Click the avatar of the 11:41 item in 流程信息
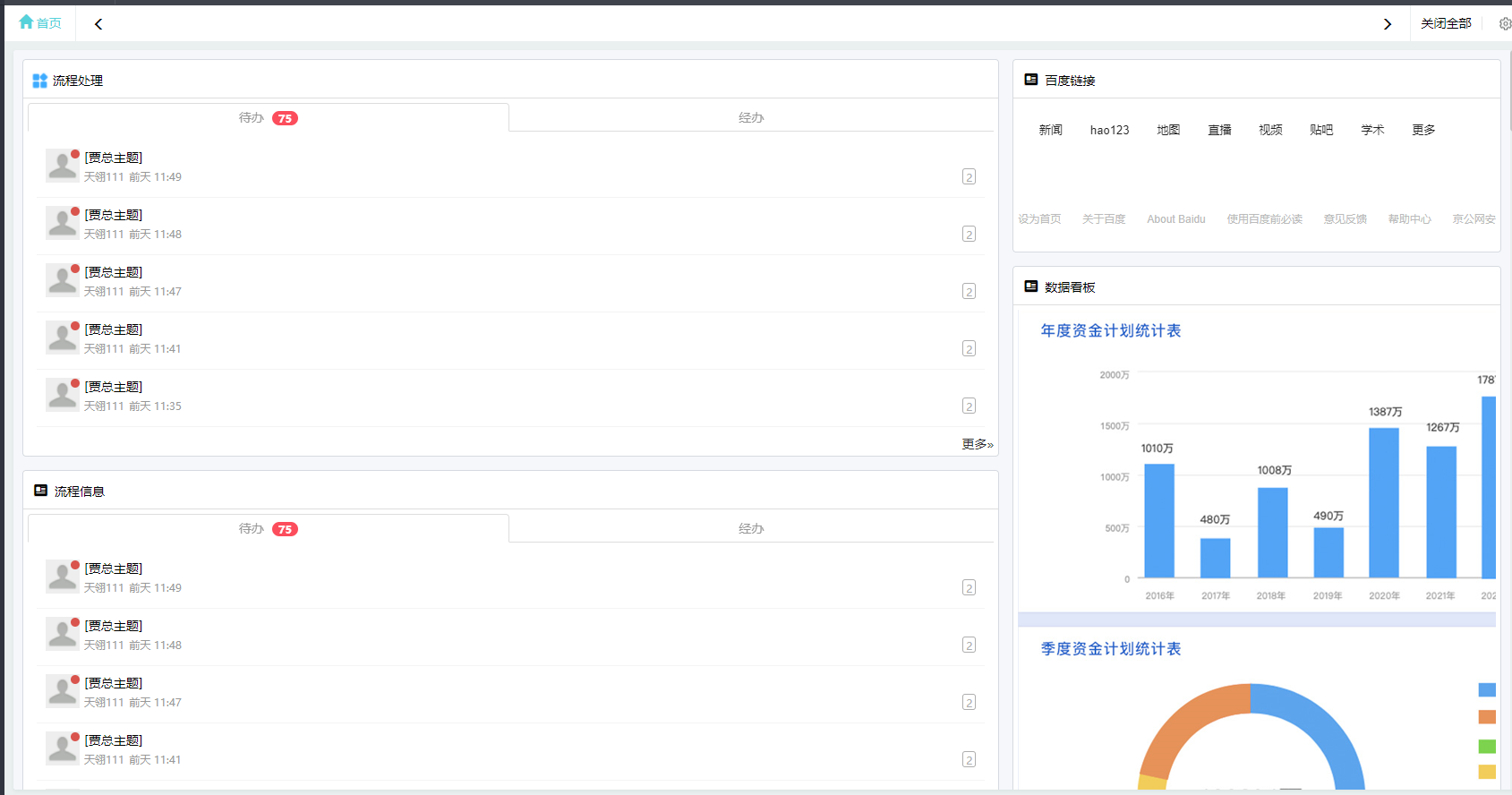This screenshot has height=795, width=1512. click(x=62, y=748)
